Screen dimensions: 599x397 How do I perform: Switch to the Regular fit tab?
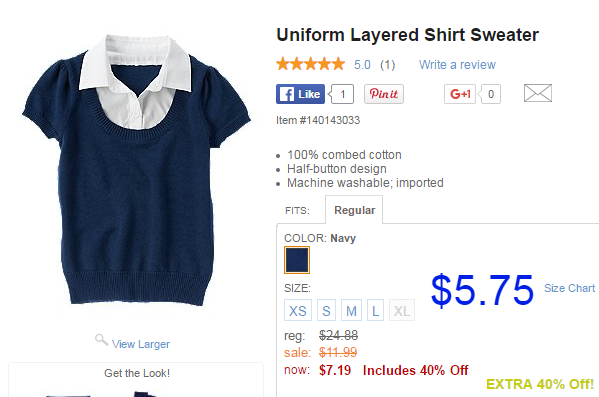point(354,210)
